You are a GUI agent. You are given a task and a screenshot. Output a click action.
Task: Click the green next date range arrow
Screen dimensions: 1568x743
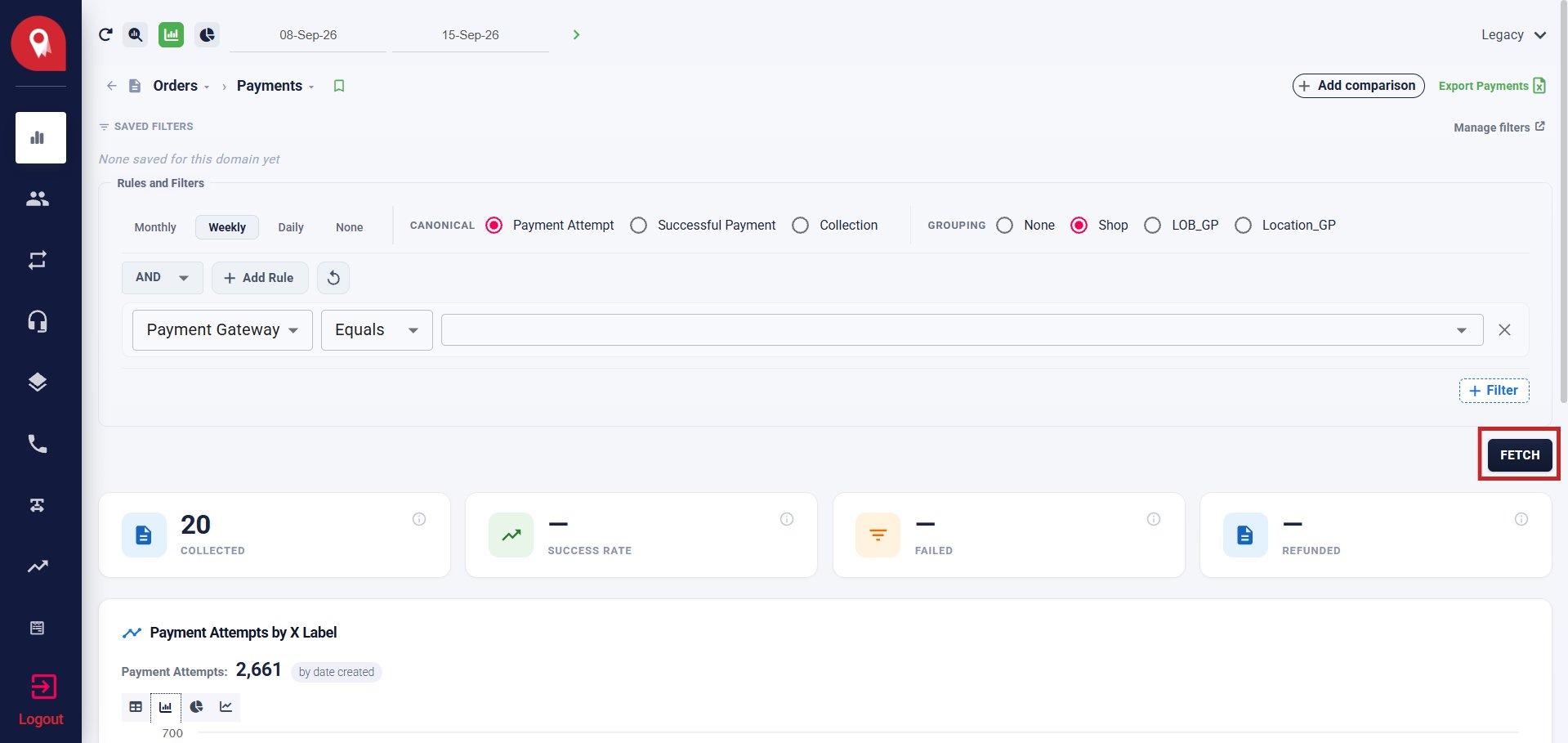[576, 34]
